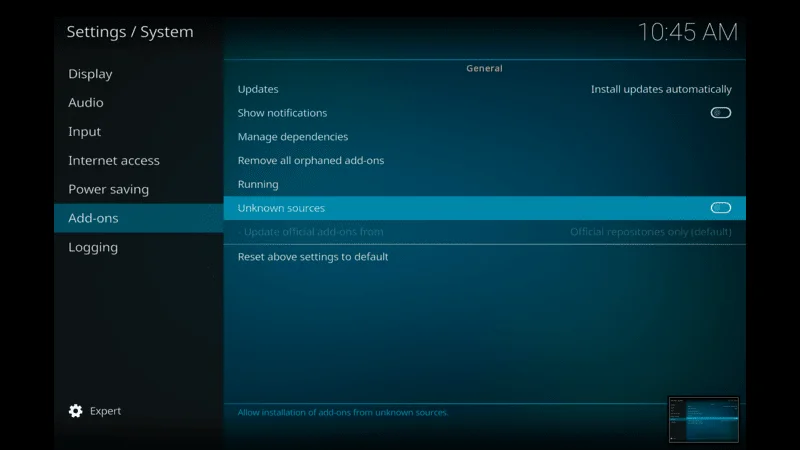
Task: Change settings level labeled Expert
Action: [x=105, y=411]
